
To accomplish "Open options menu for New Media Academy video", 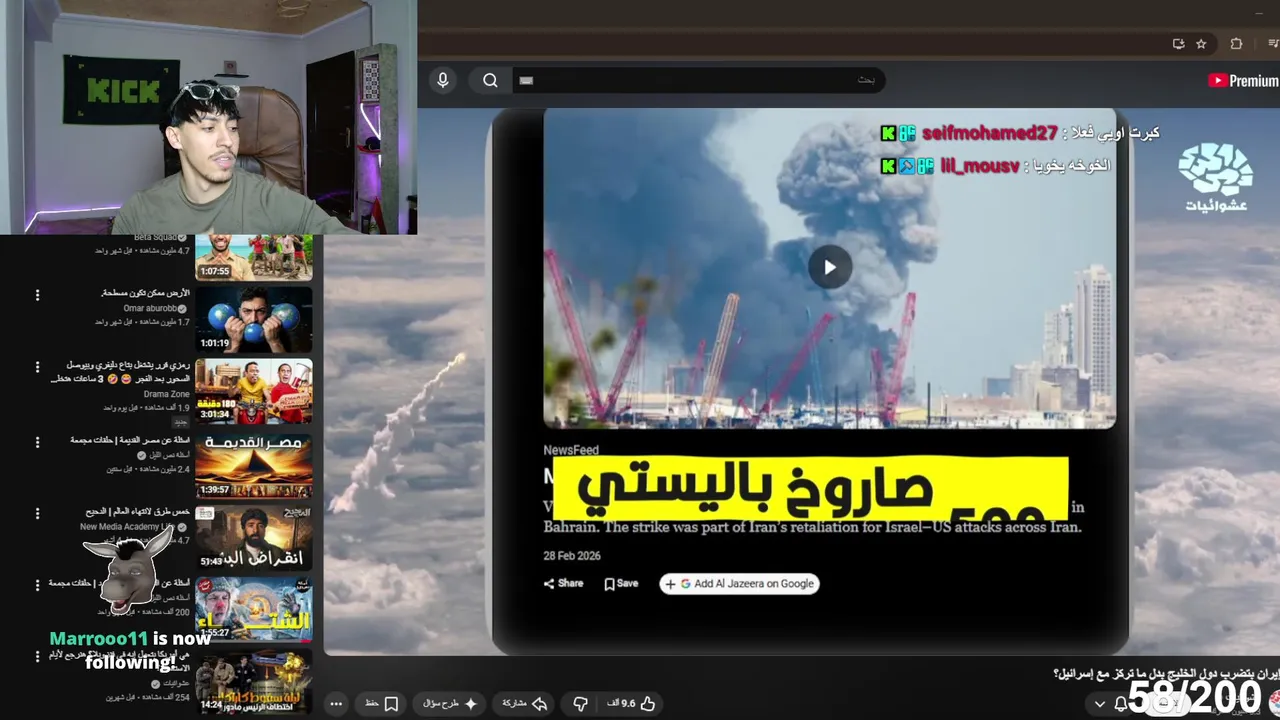I will 38,513.
